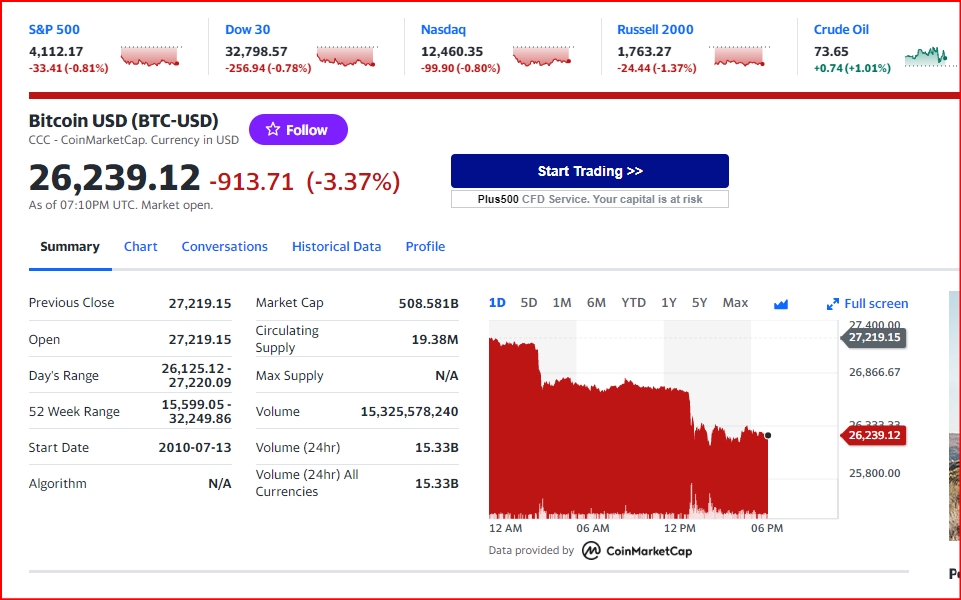961x600 pixels.
Task: Click the CoinMarketCap logo icon
Action: (x=591, y=550)
